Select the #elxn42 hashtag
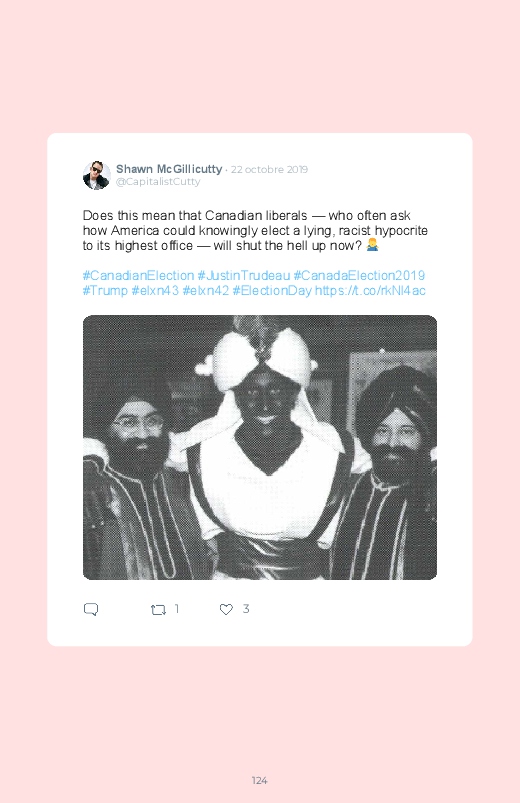This screenshot has height=803, width=520. tap(205, 291)
